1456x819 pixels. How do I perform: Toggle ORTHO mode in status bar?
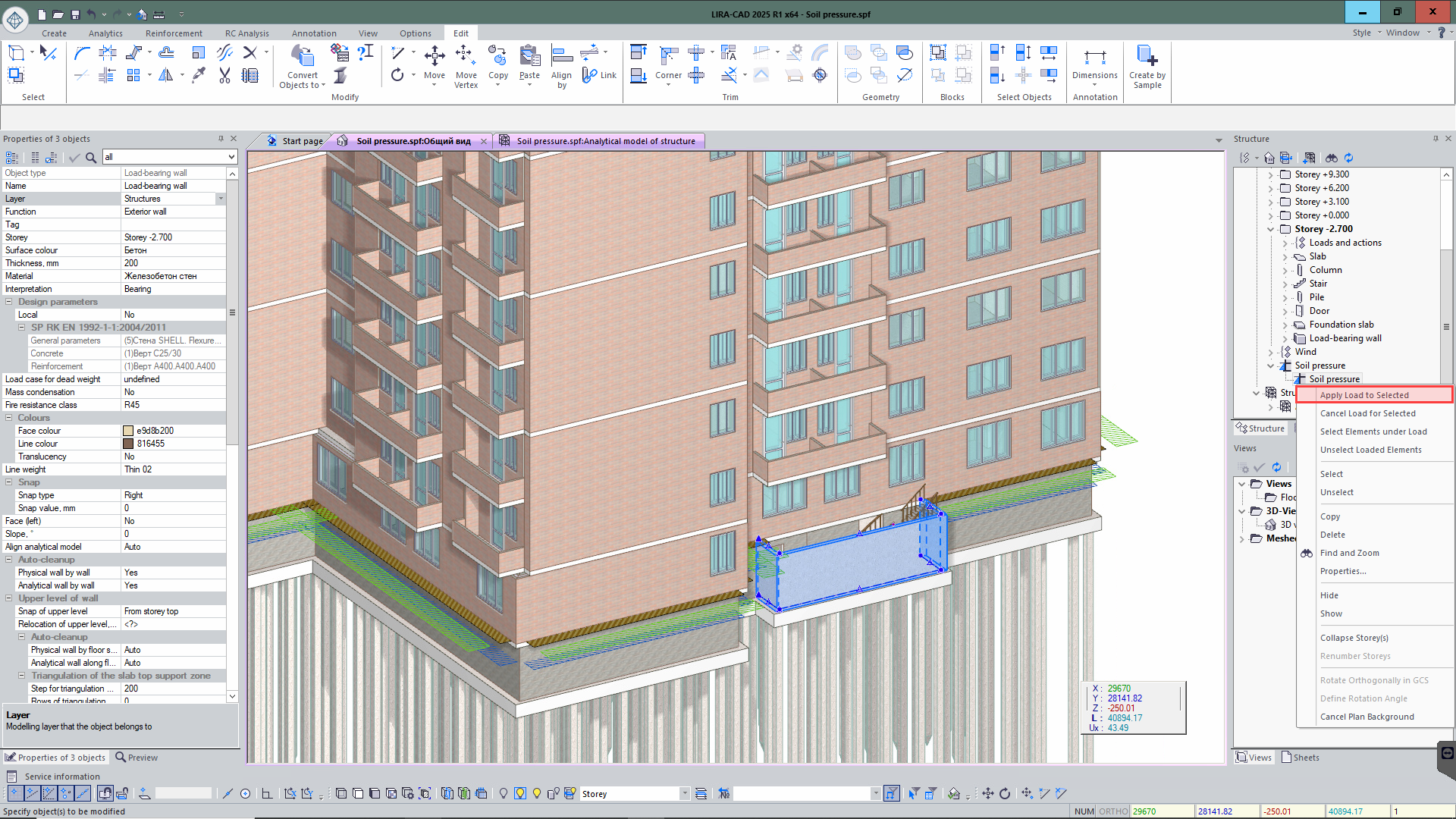(1112, 811)
